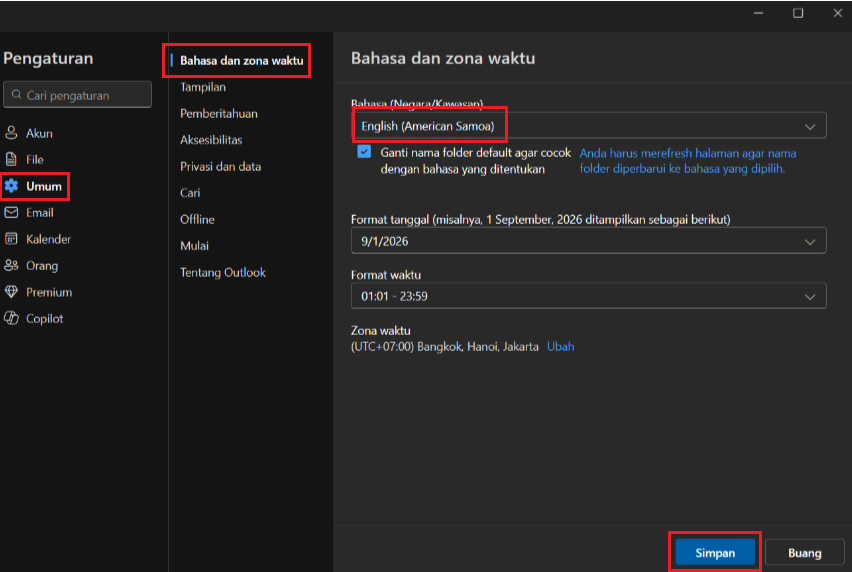
Task: Select the Email category label
Action: (40, 213)
